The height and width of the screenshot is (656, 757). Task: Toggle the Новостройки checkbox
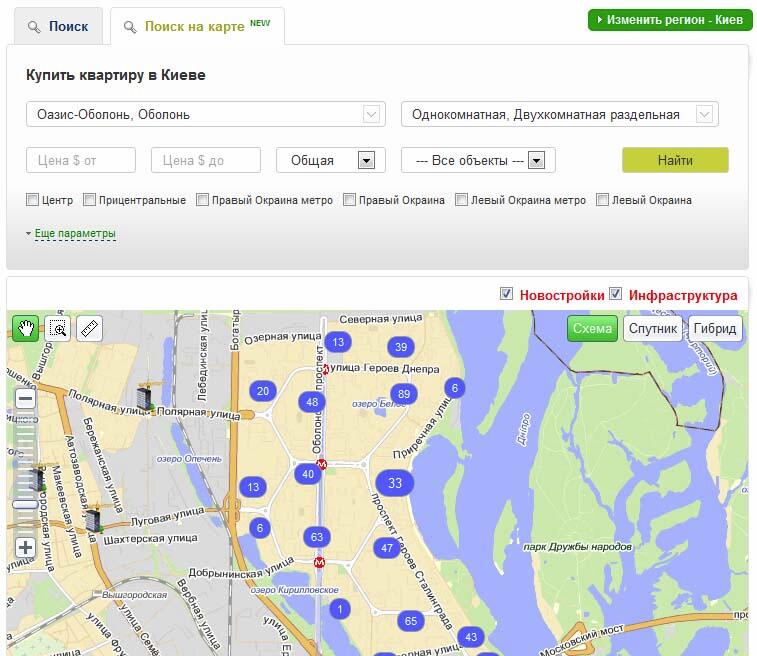tap(507, 294)
